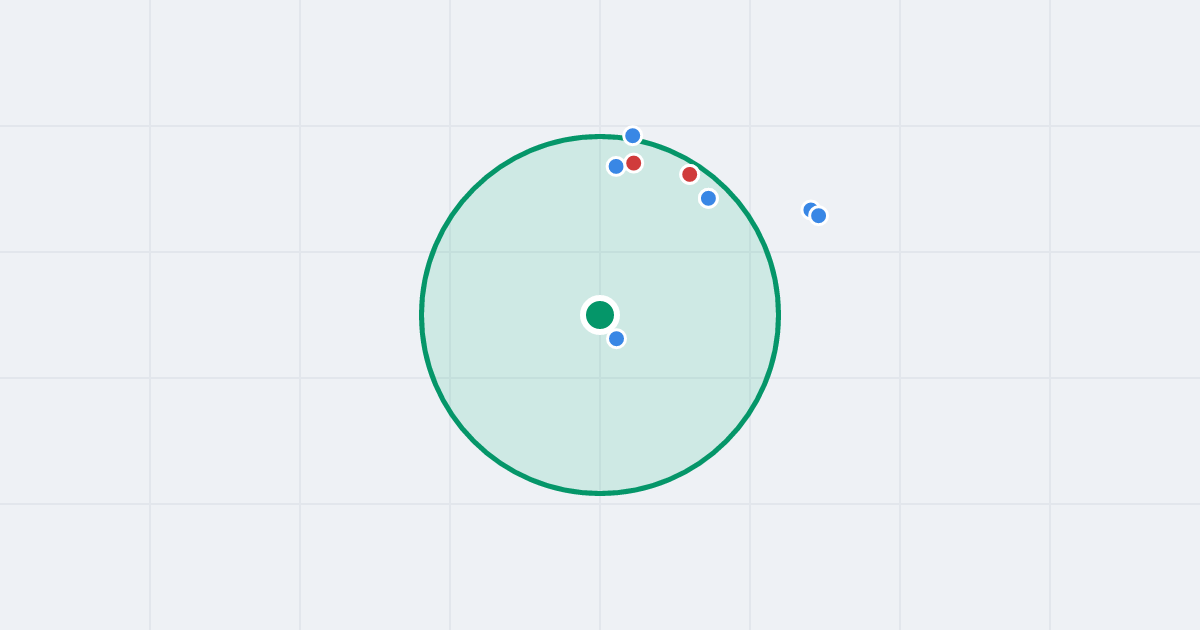This screenshot has height=630, width=1200.
Task: Select the front blue marker of the overlapping pair
Action: point(819,215)
